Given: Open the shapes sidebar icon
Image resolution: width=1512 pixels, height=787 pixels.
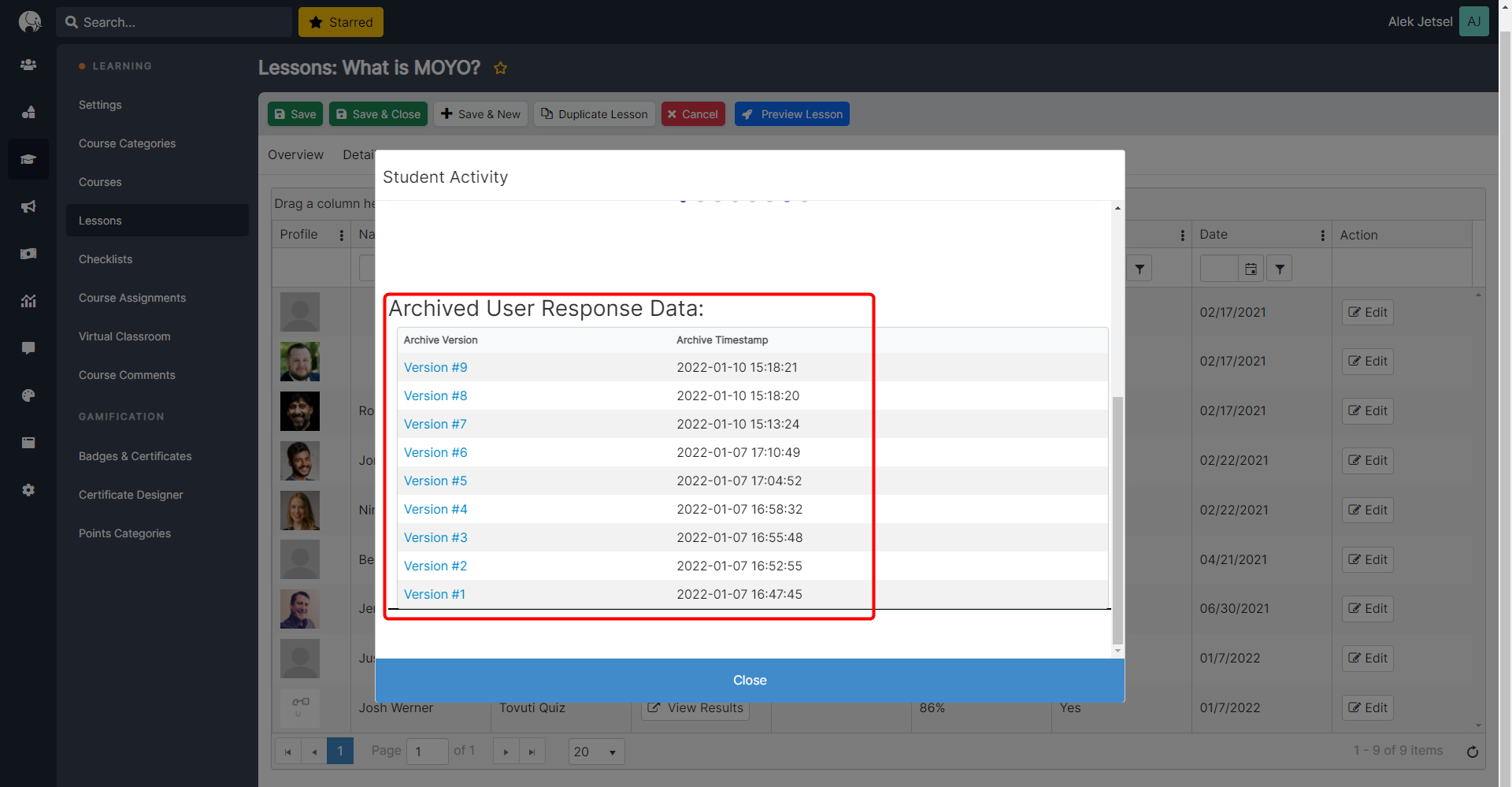Looking at the screenshot, I should pos(28,112).
